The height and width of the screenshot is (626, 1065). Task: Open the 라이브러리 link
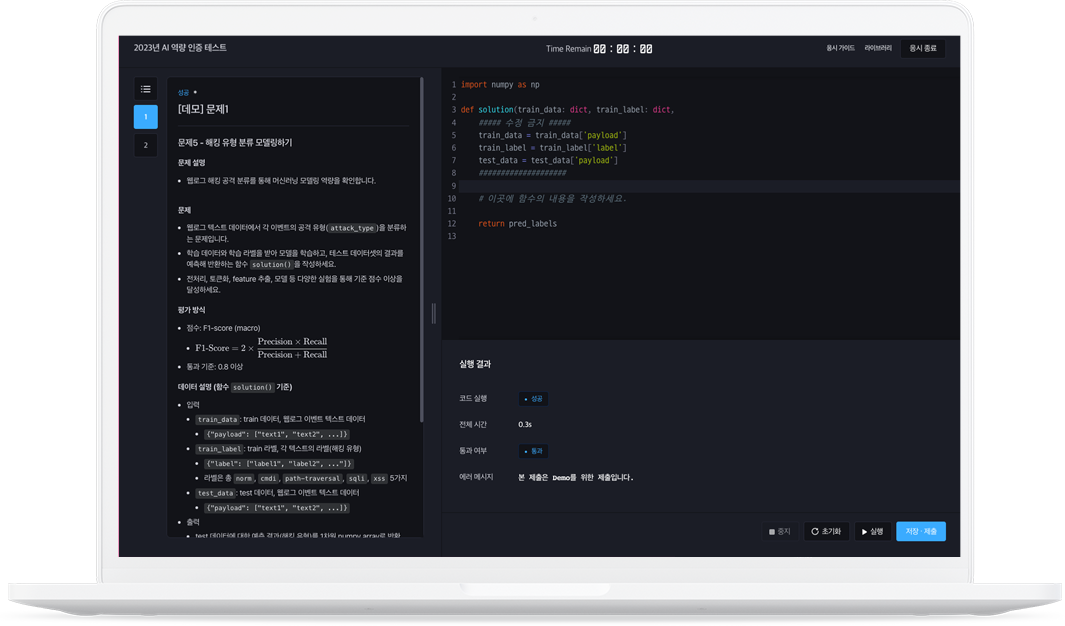pyautogui.click(x=878, y=48)
